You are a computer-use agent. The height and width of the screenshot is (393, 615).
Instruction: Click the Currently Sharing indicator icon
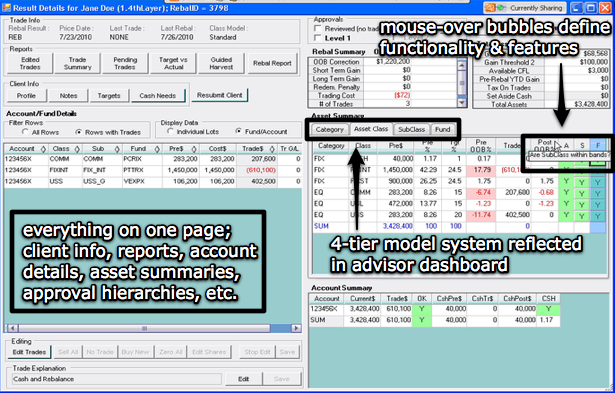coord(495,8)
